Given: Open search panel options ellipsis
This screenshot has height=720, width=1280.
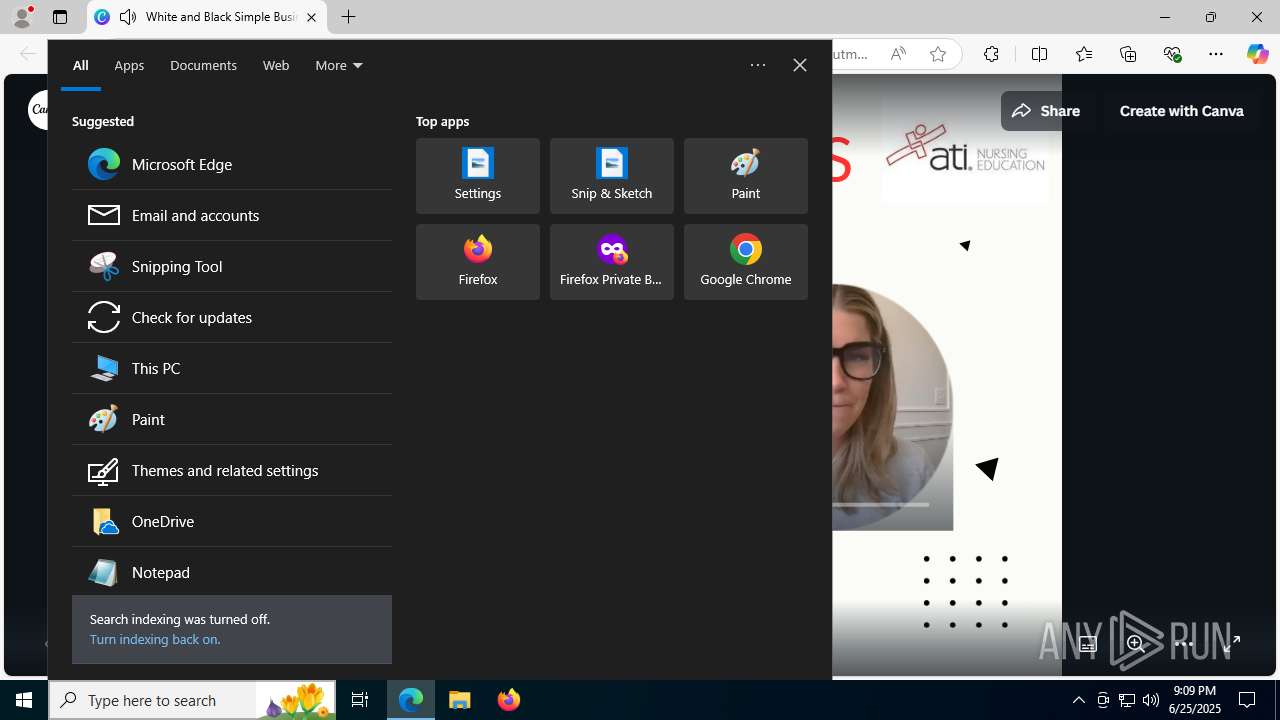Looking at the screenshot, I should (758, 65).
